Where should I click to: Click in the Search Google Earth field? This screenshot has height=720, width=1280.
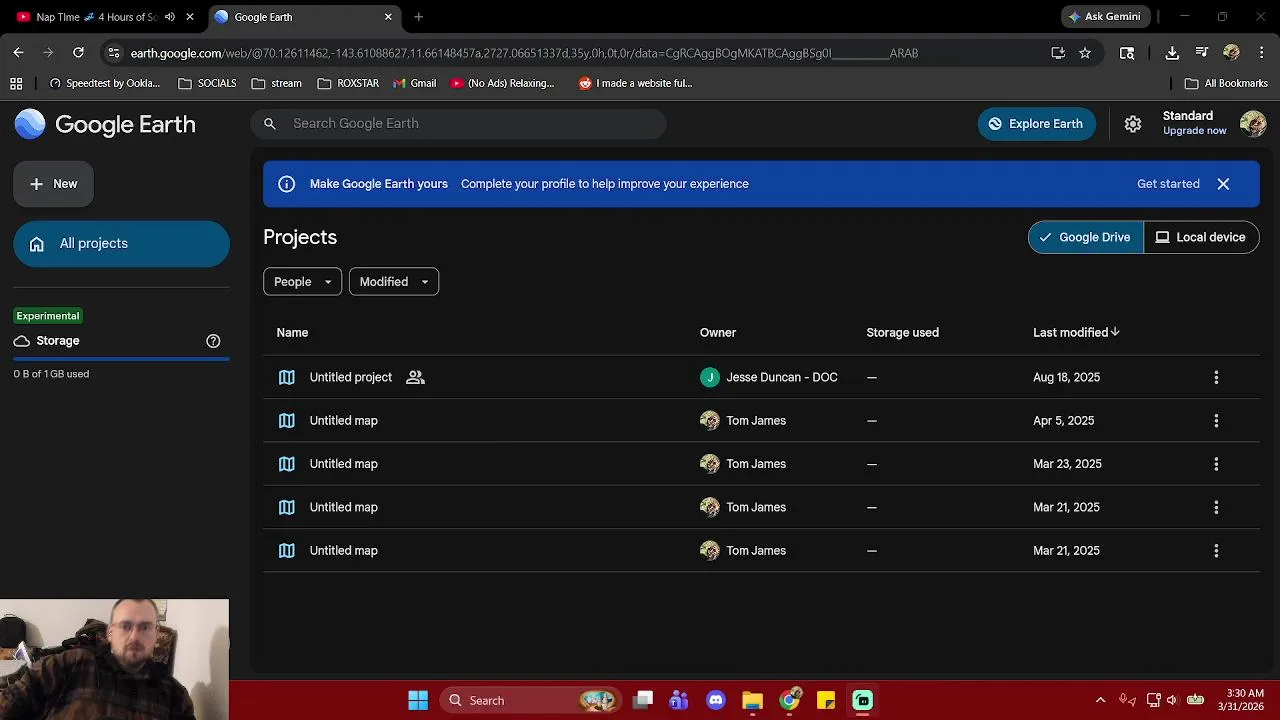pyautogui.click(x=458, y=124)
